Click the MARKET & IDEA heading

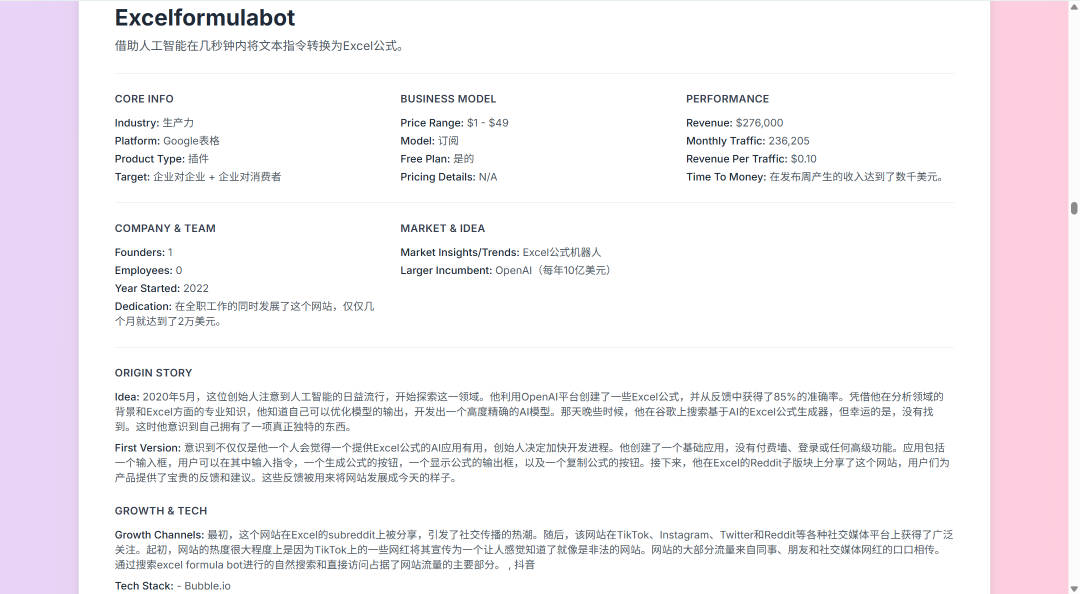pyautogui.click(x=442, y=228)
